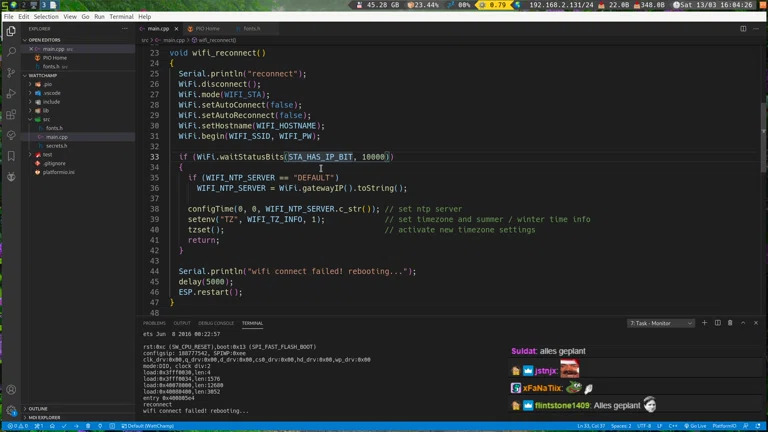Click 'Spaces: 2' indentation in status bar
This screenshot has height=432, width=768.
(x=621, y=426)
